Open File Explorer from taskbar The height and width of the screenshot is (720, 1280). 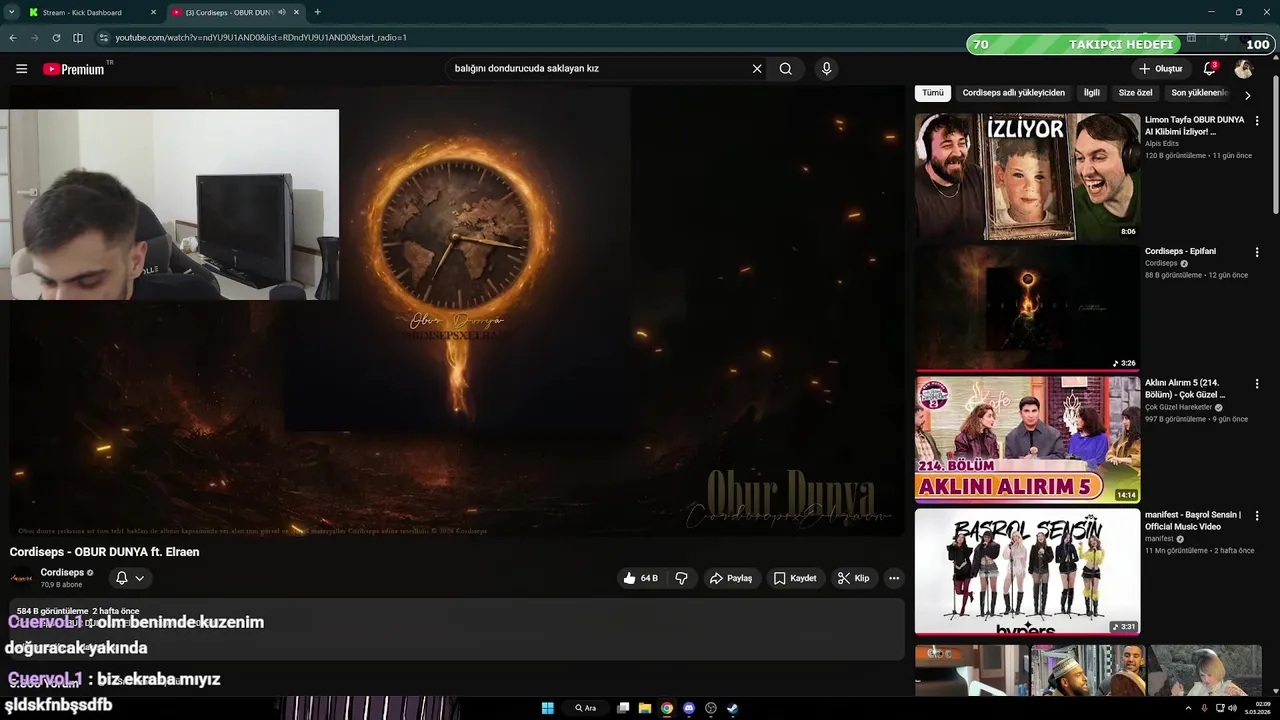645,708
